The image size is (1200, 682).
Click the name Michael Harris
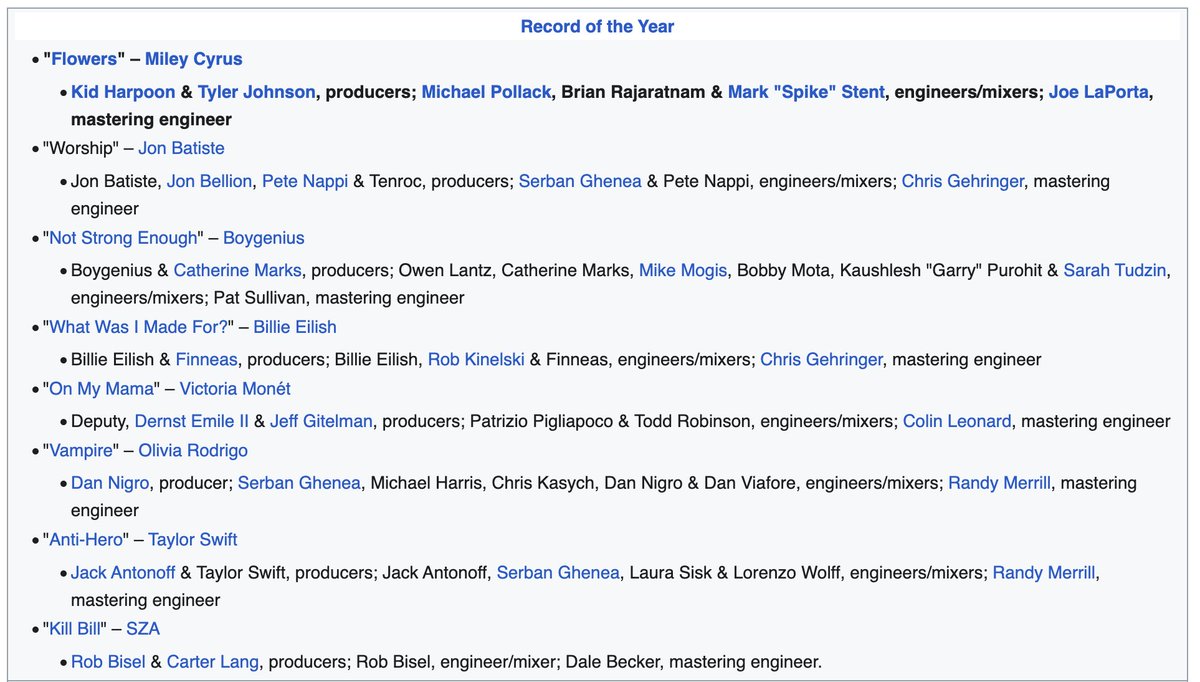point(427,483)
